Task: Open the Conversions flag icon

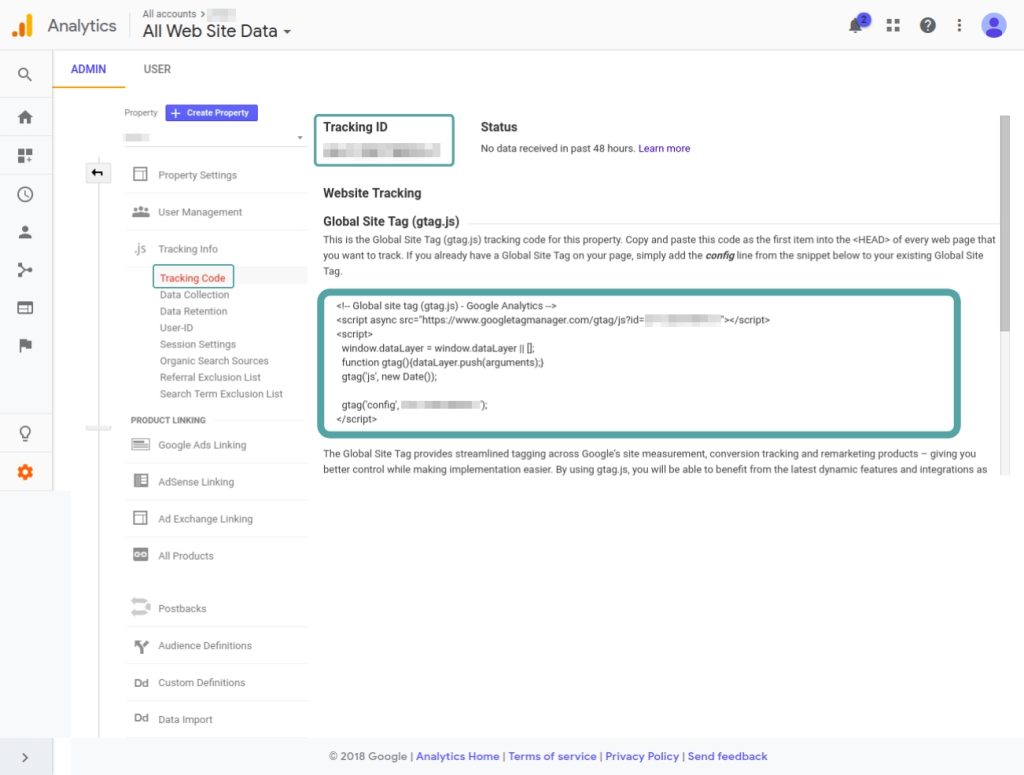Action: 24,345
